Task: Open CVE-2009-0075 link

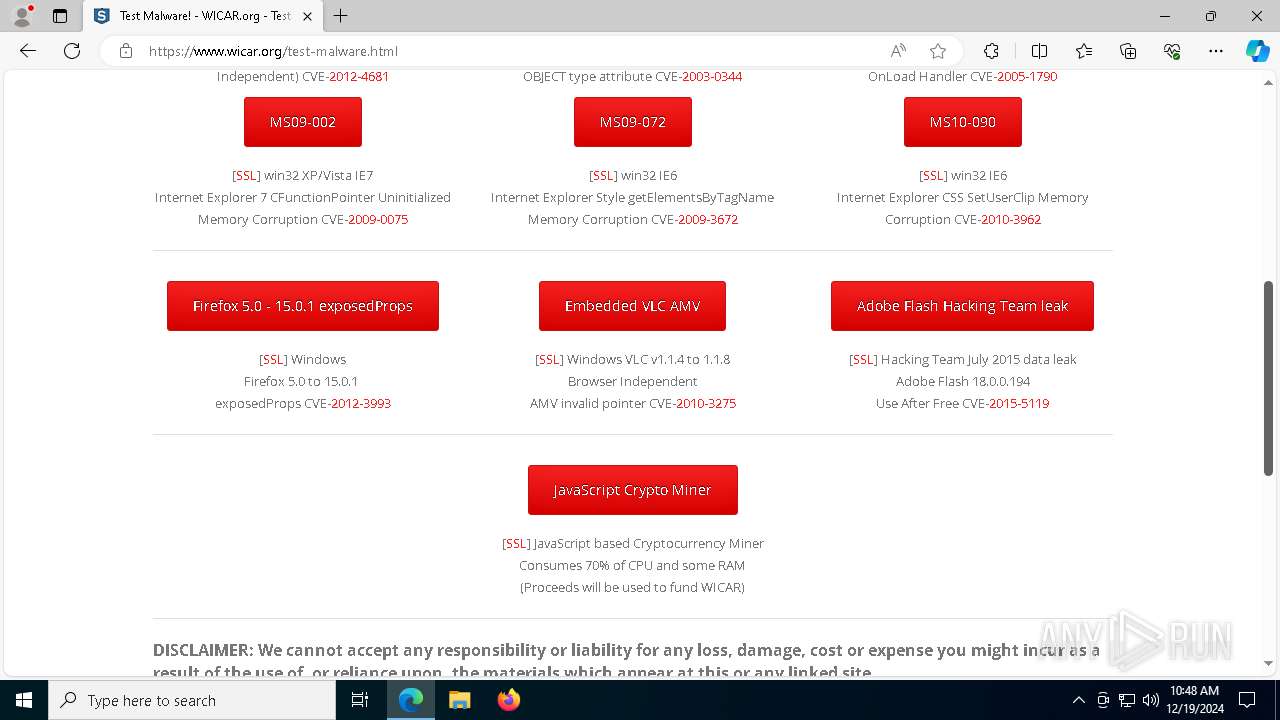Action: 378,219
